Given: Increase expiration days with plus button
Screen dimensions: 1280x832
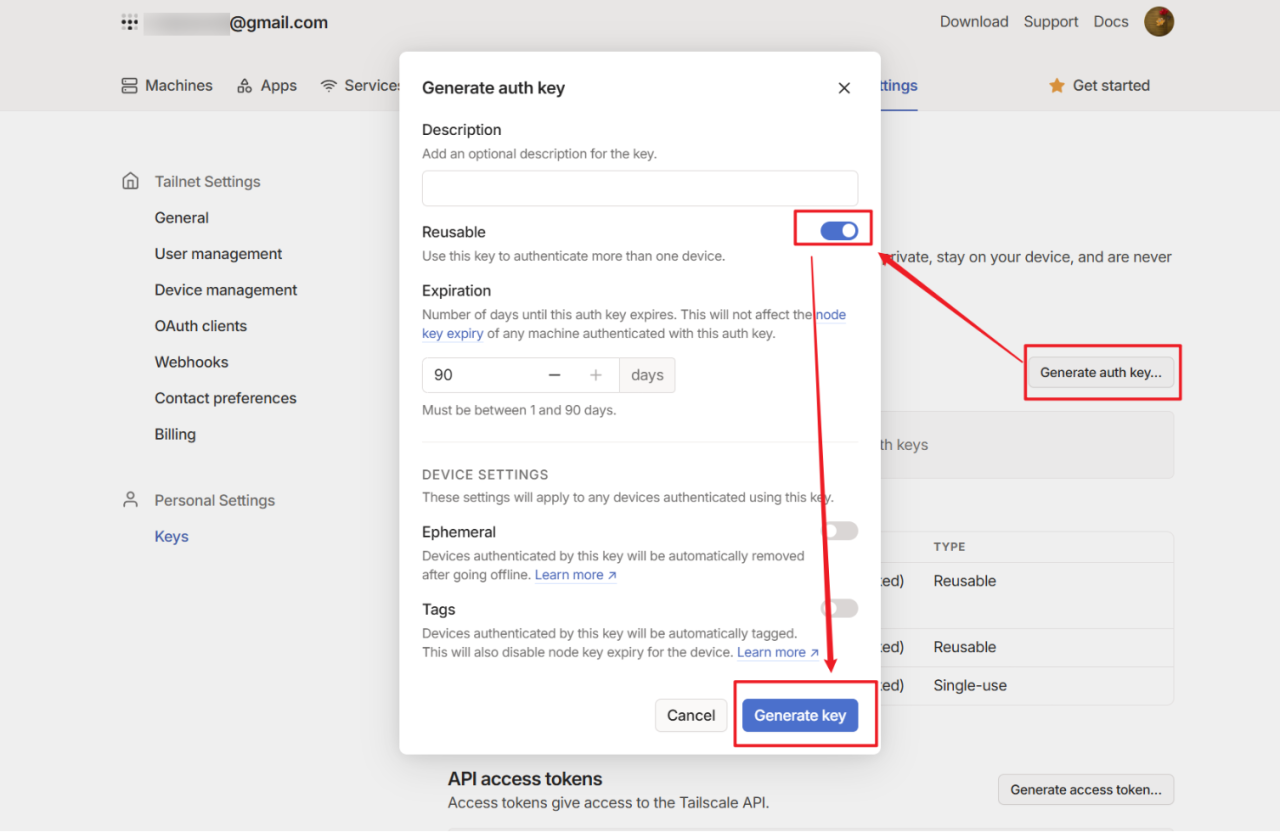Looking at the screenshot, I should (x=596, y=375).
